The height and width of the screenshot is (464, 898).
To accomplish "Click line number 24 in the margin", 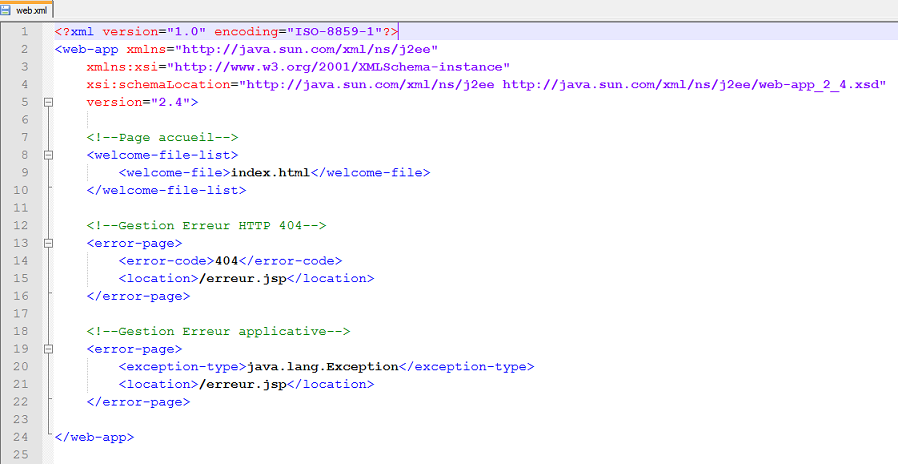I will coord(20,437).
